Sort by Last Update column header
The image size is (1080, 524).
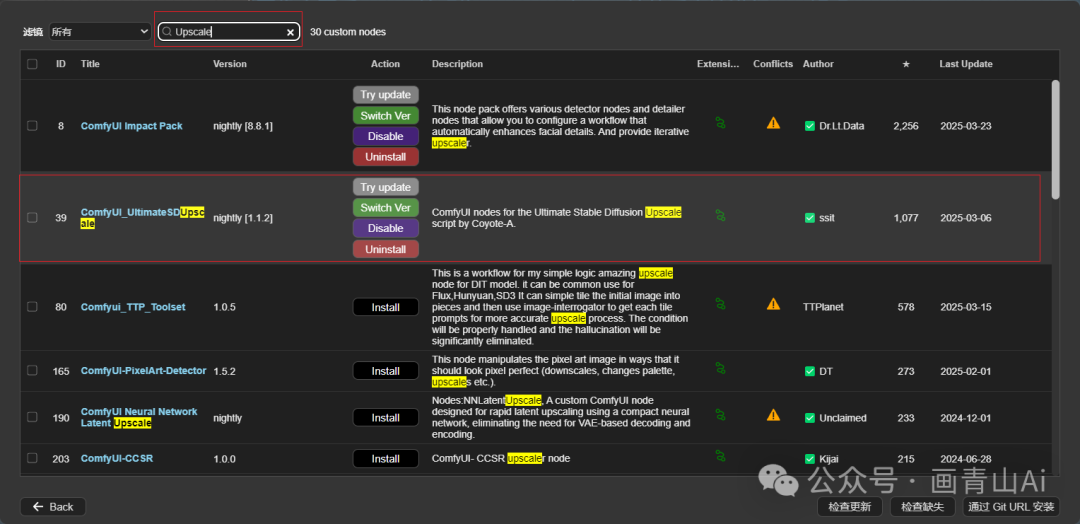click(966, 64)
